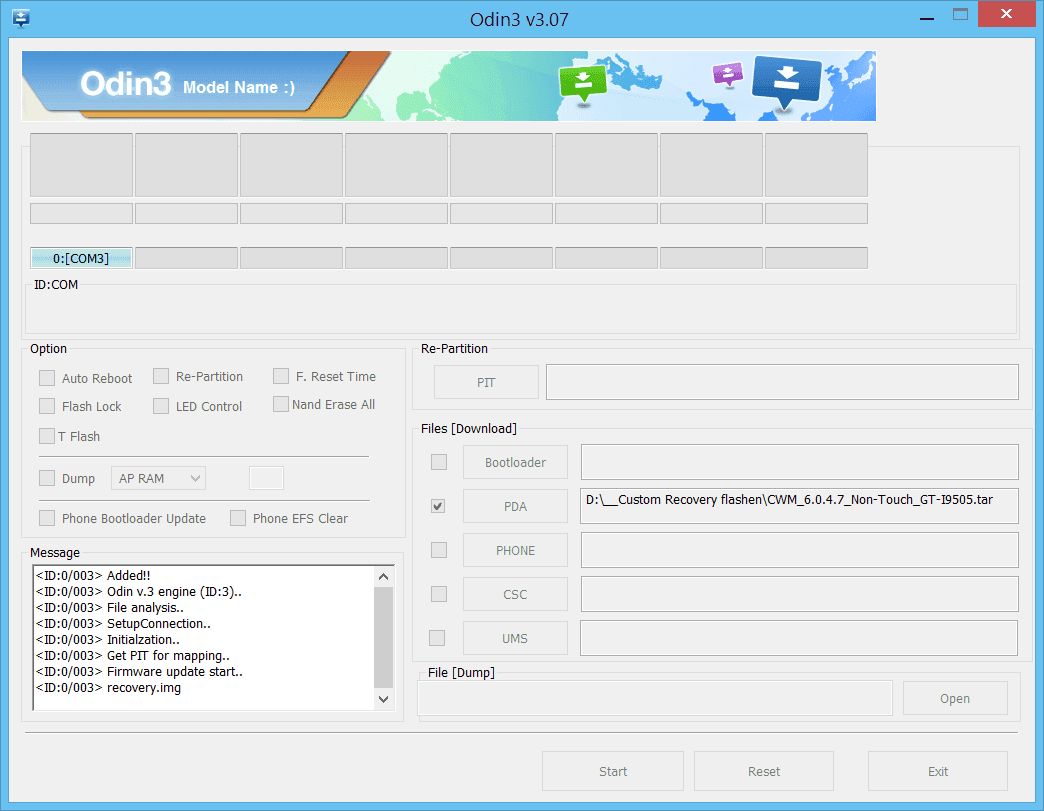The image size is (1044, 811).
Task: Click the purple transfer icon in banner
Action: click(x=728, y=75)
